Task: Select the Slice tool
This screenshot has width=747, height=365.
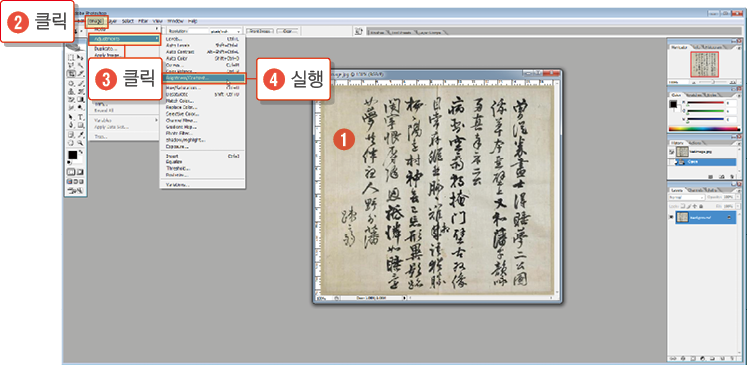Action: (81, 73)
